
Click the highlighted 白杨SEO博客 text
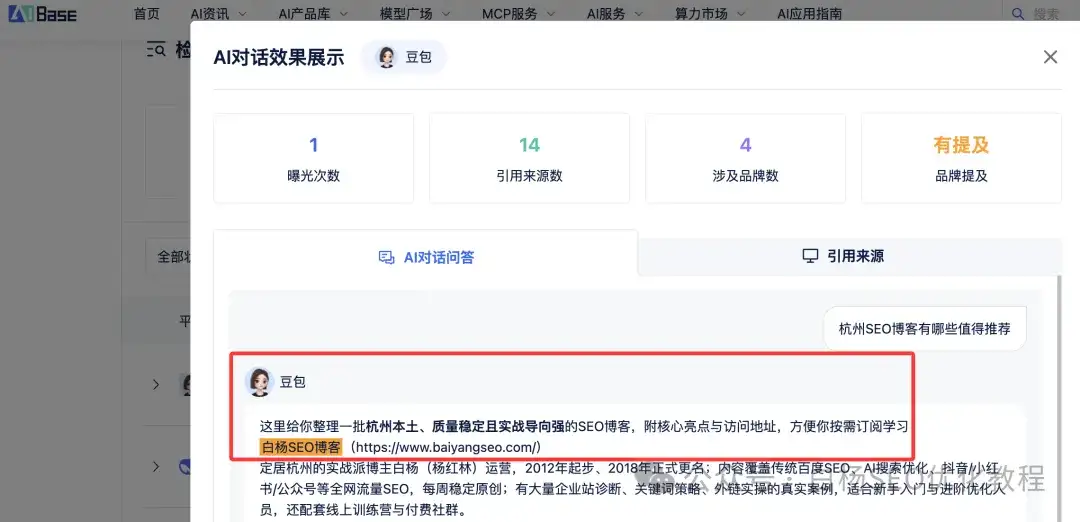(301, 447)
